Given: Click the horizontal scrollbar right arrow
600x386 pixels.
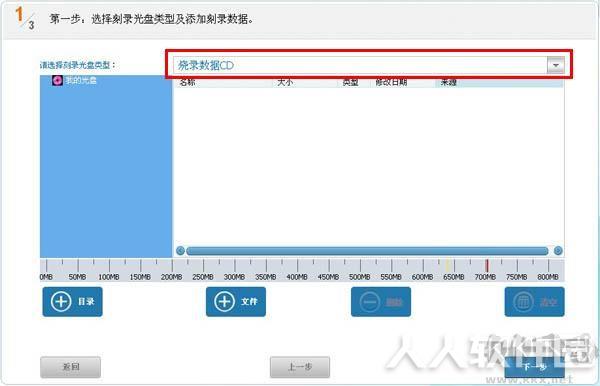Looking at the screenshot, I should [x=558, y=251].
